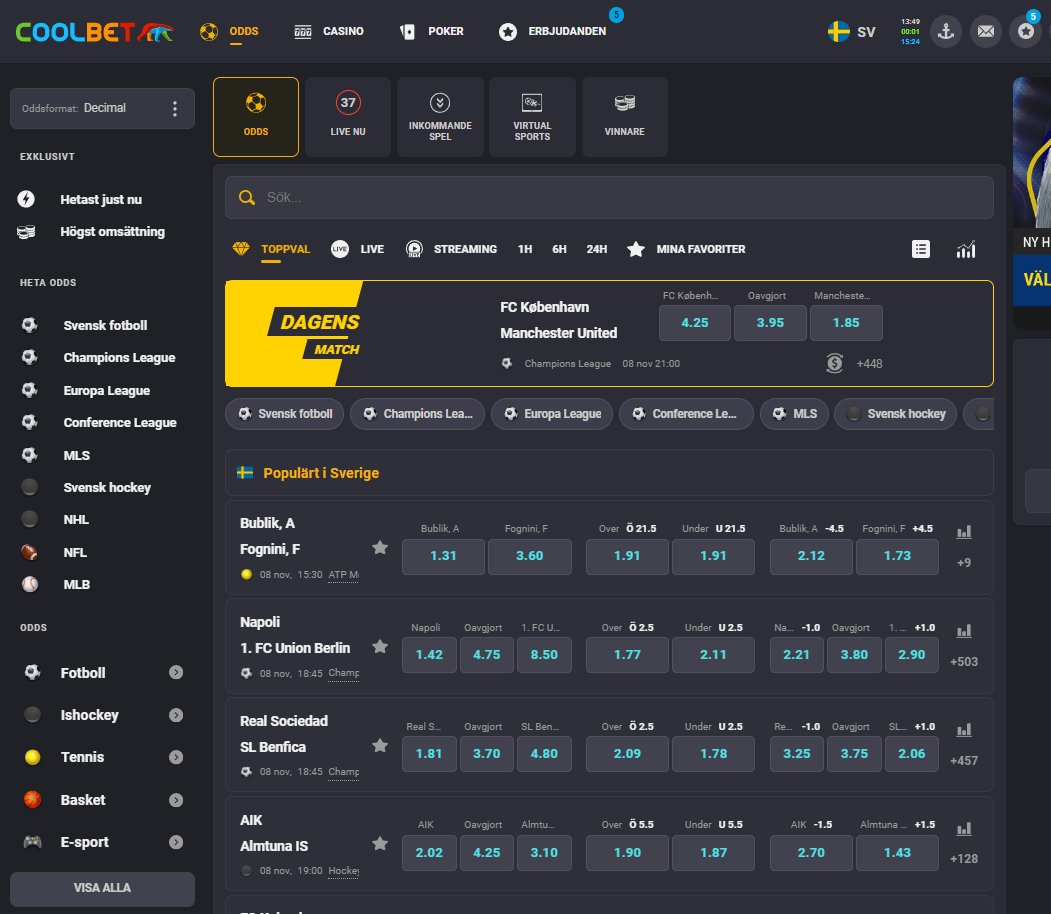Bet on FC København at 4.25
Viewport: 1051px width, 914px height.
(x=694, y=323)
